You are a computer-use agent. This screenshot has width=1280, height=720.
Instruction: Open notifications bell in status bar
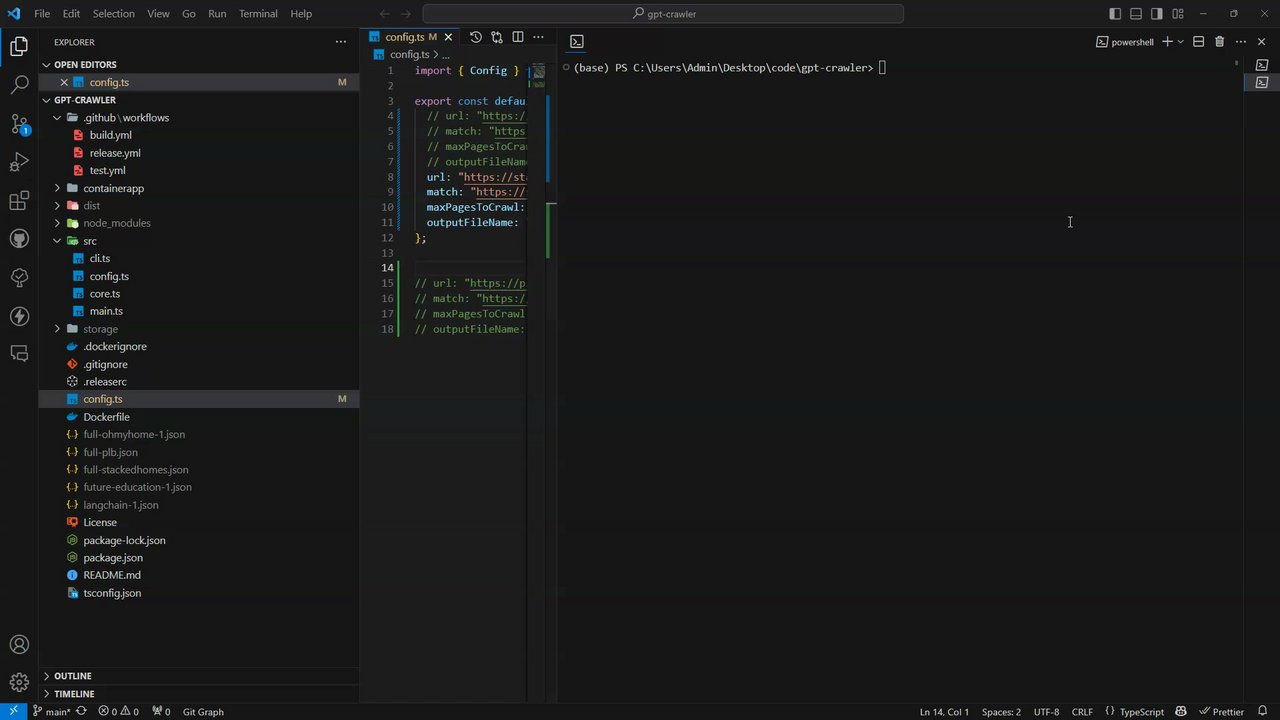coord(1263,711)
